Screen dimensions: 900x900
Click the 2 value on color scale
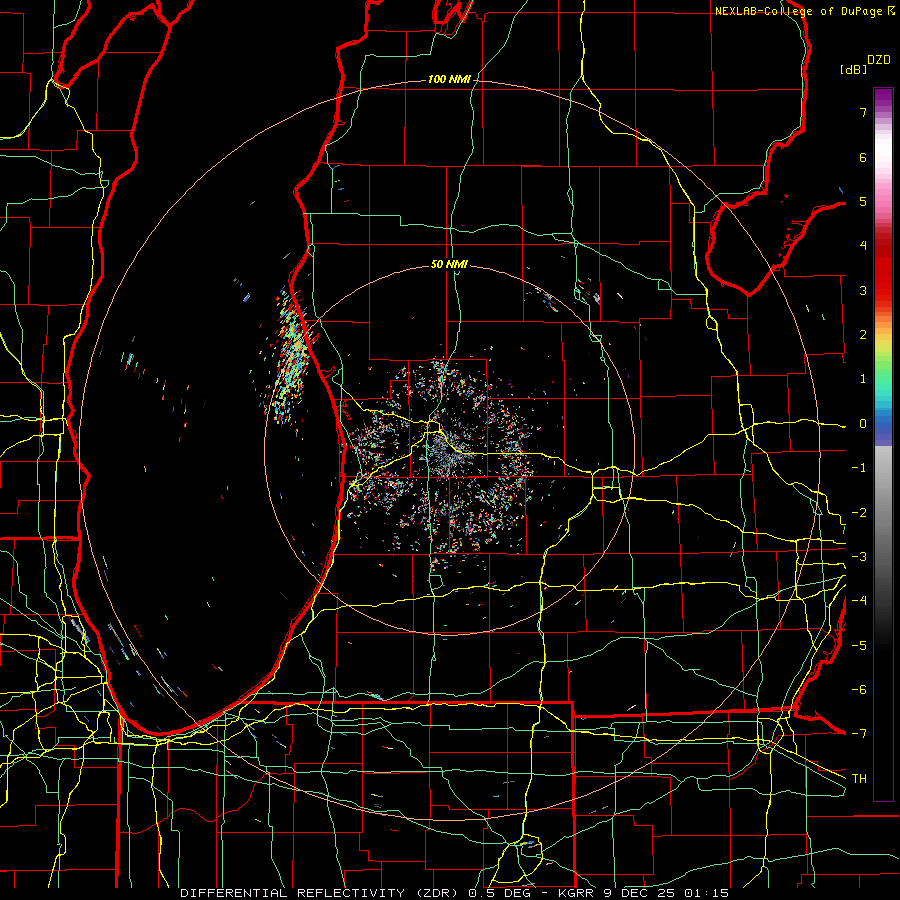click(x=863, y=335)
